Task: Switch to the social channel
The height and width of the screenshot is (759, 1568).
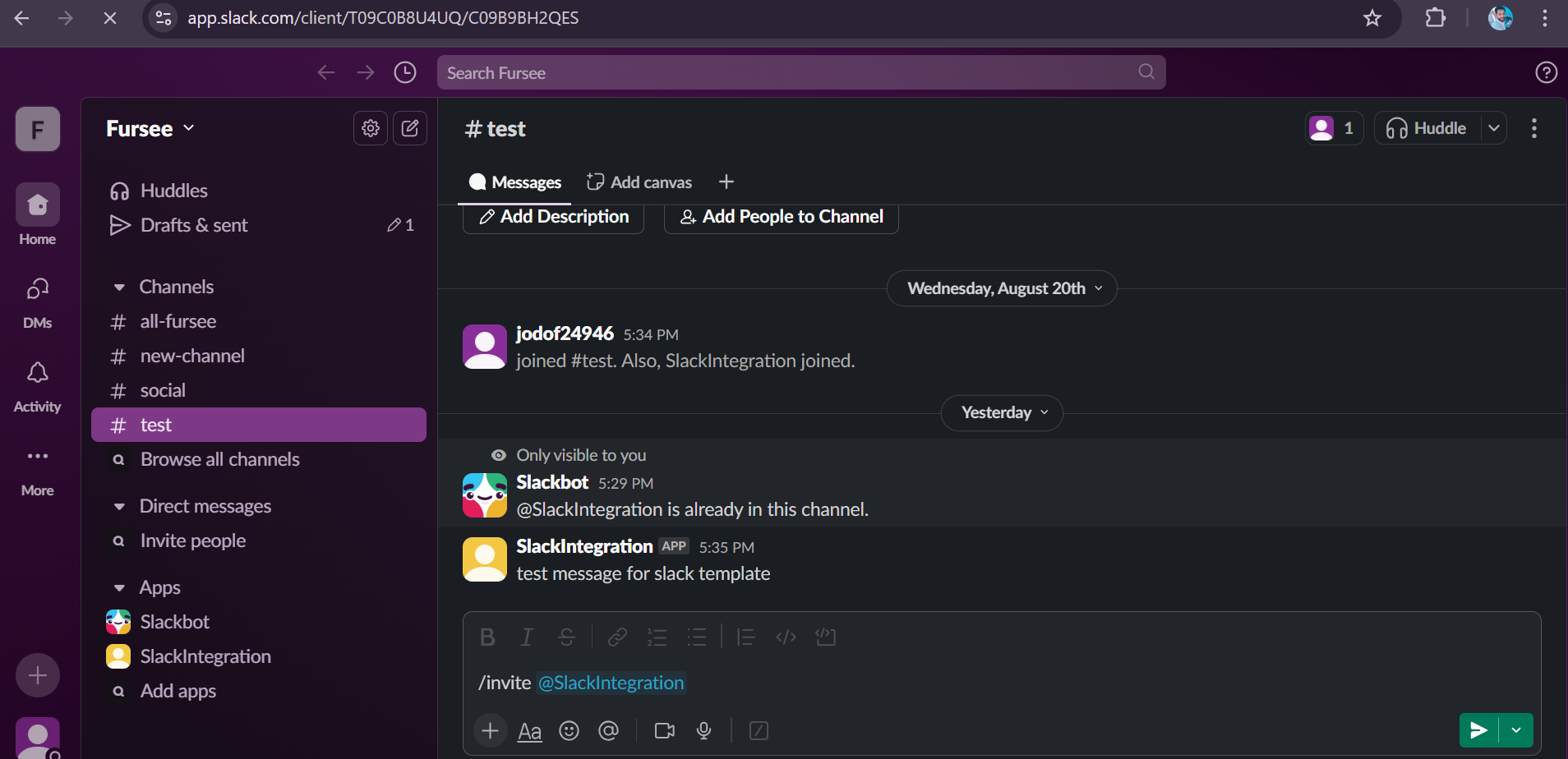Action: coord(259,390)
